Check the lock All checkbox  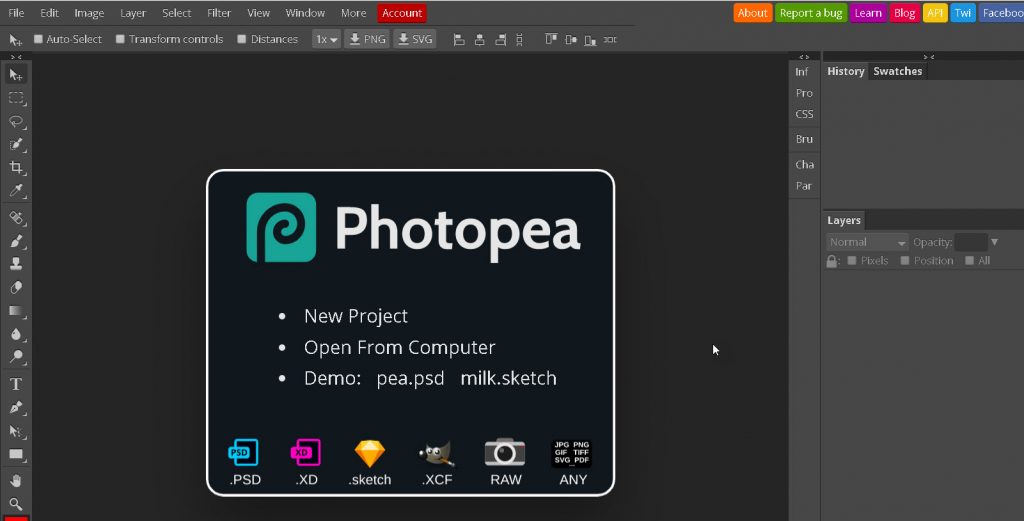coord(969,260)
